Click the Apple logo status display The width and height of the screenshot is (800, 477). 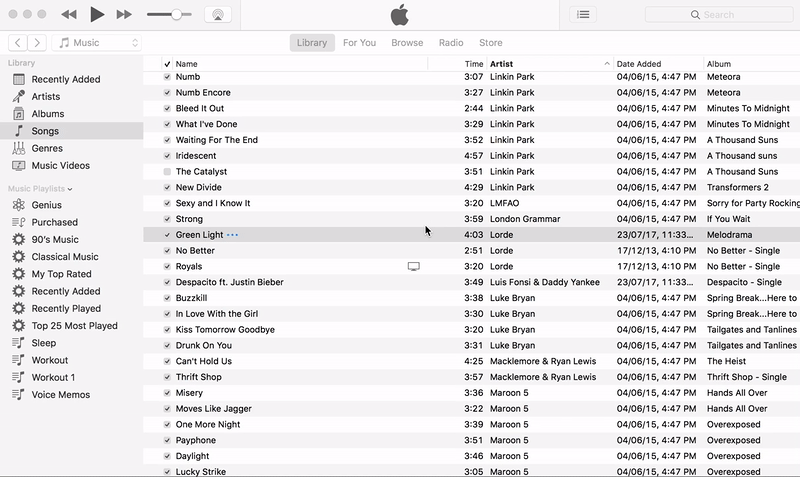click(399, 14)
